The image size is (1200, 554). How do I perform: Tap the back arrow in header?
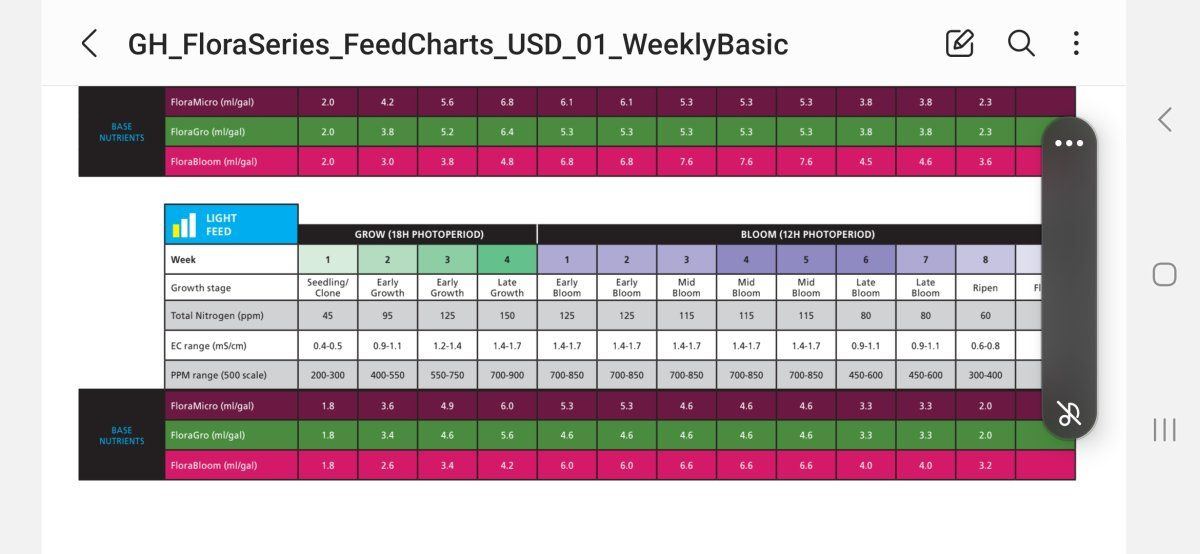click(x=89, y=43)
